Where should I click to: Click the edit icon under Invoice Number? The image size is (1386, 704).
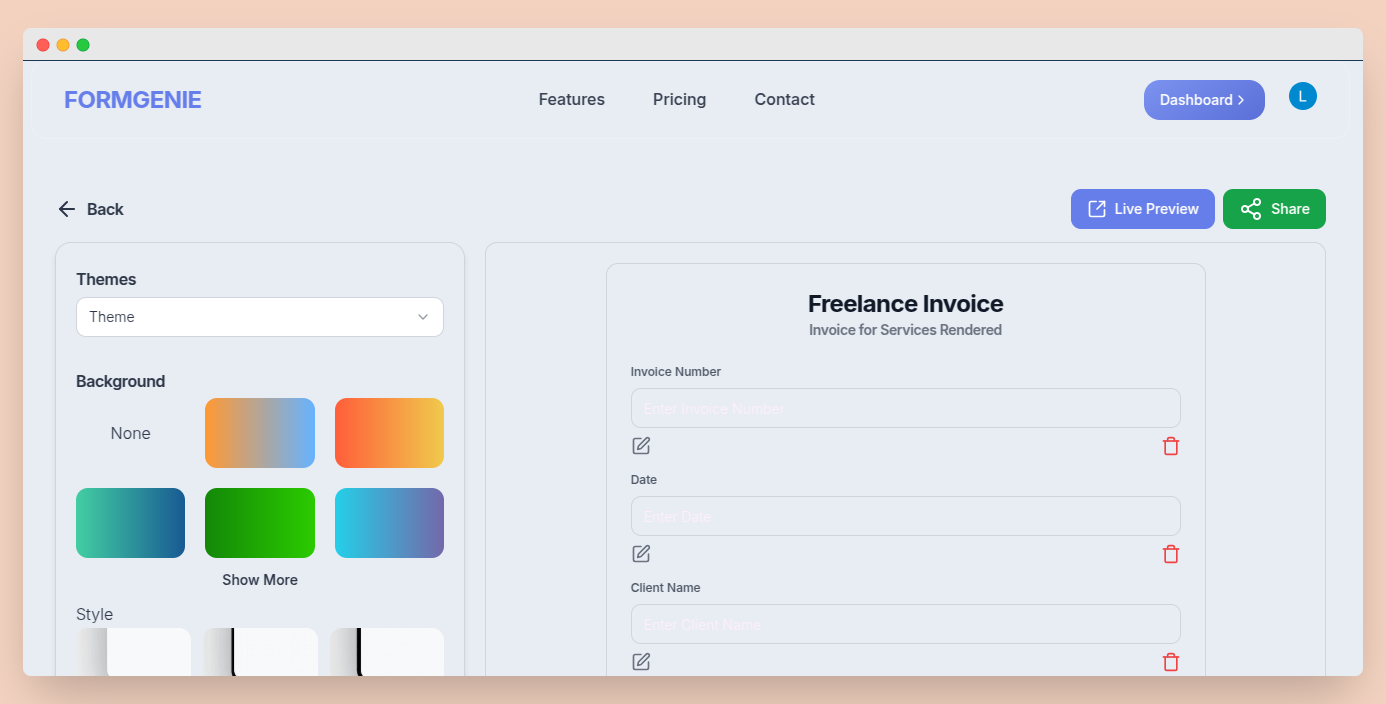tap(641, 446)
